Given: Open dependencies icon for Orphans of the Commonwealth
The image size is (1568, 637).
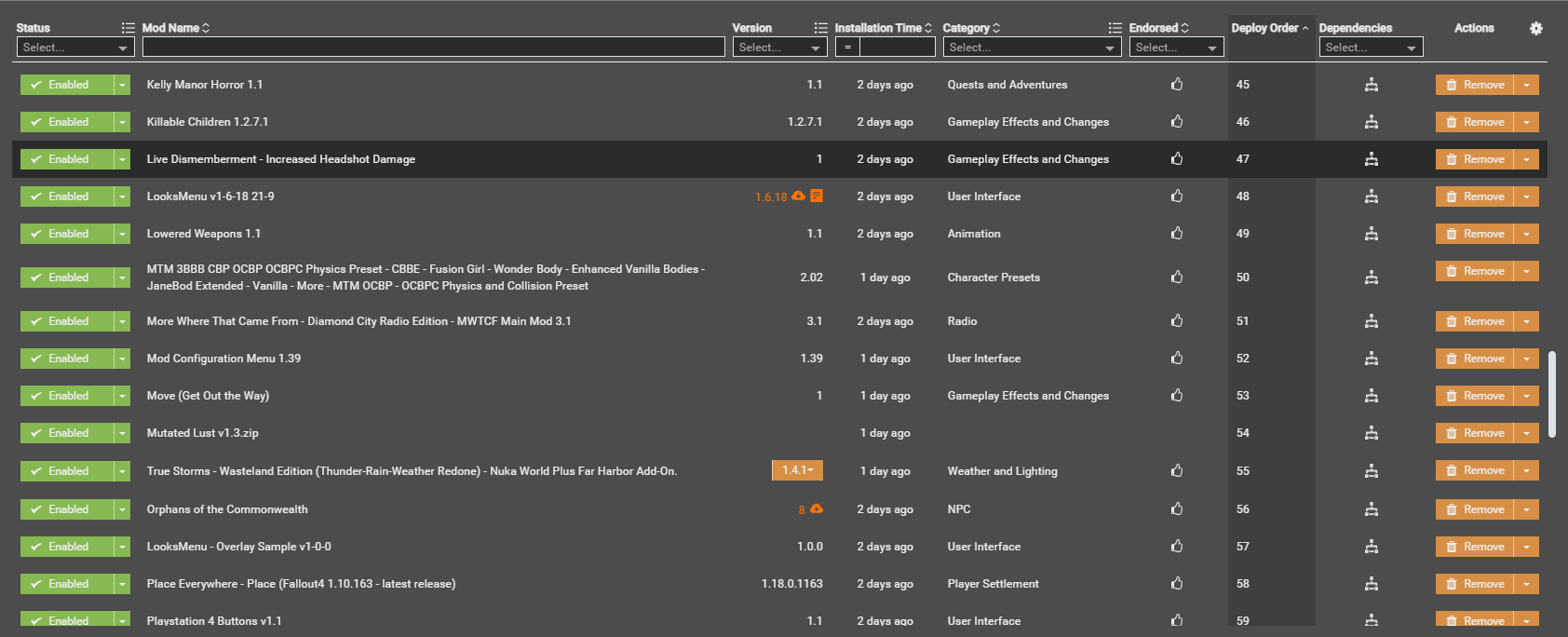Looking at the screenshot, I should pyautogui.click(x=1371, y=509).
